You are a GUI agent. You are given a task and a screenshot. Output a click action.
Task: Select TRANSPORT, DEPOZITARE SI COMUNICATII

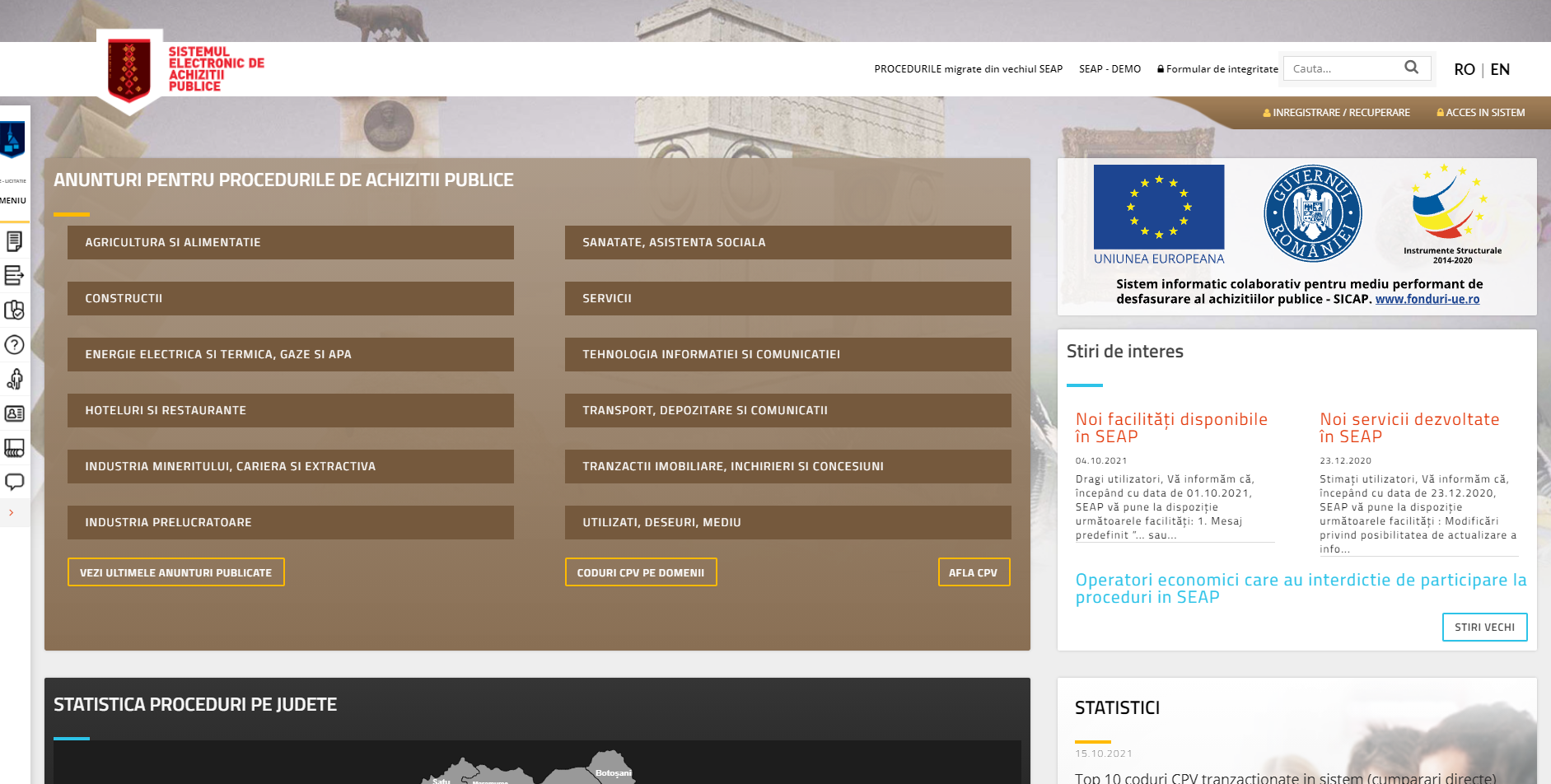pyautogui.click(x=788, y=410)
